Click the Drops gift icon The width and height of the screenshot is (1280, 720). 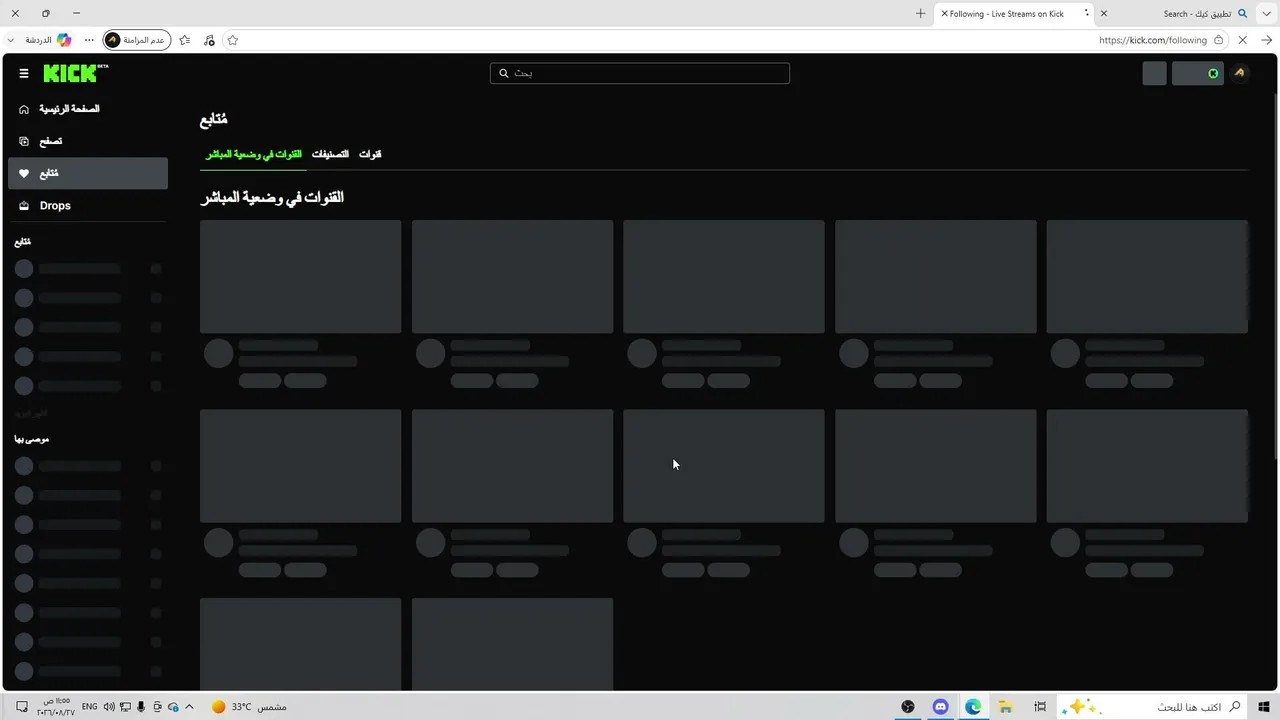coord(24,206)
